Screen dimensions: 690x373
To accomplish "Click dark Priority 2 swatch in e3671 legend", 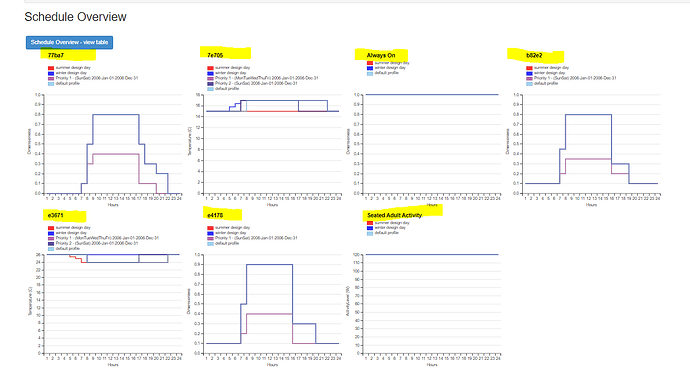I will [x=51, y=243].
